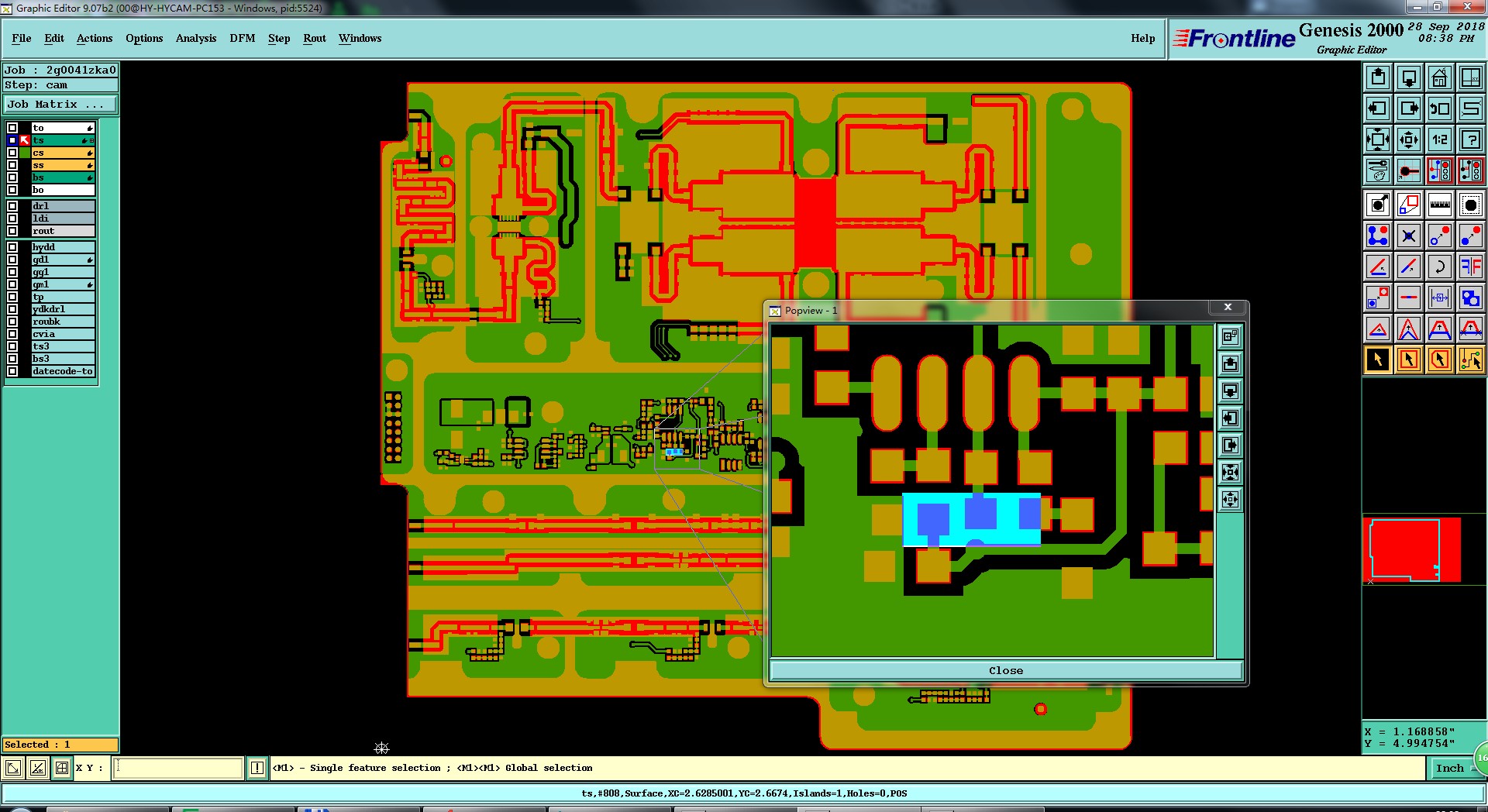Open the Job Matrix button

[x=60, y=104]
